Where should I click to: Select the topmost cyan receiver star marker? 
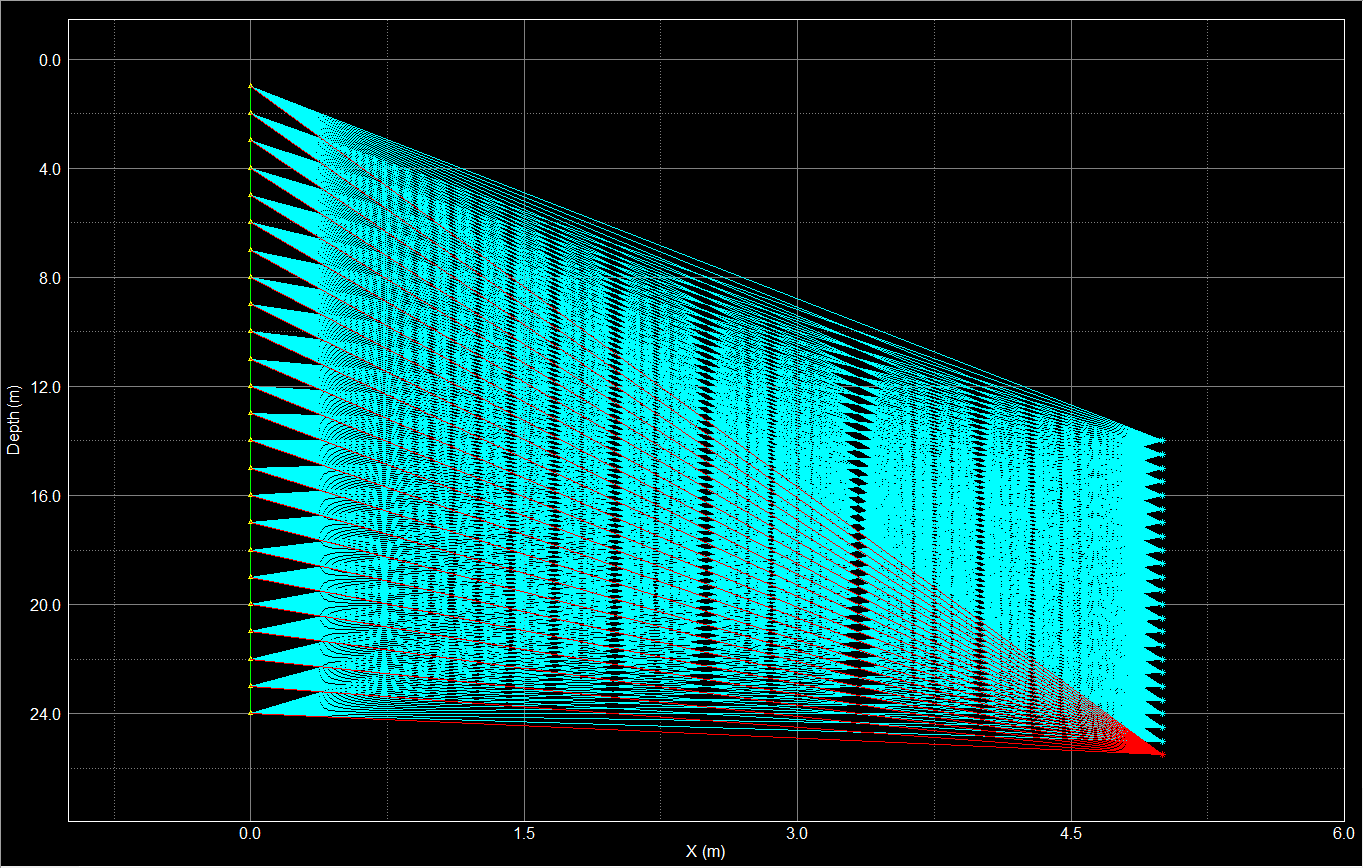click(1162, 440)
